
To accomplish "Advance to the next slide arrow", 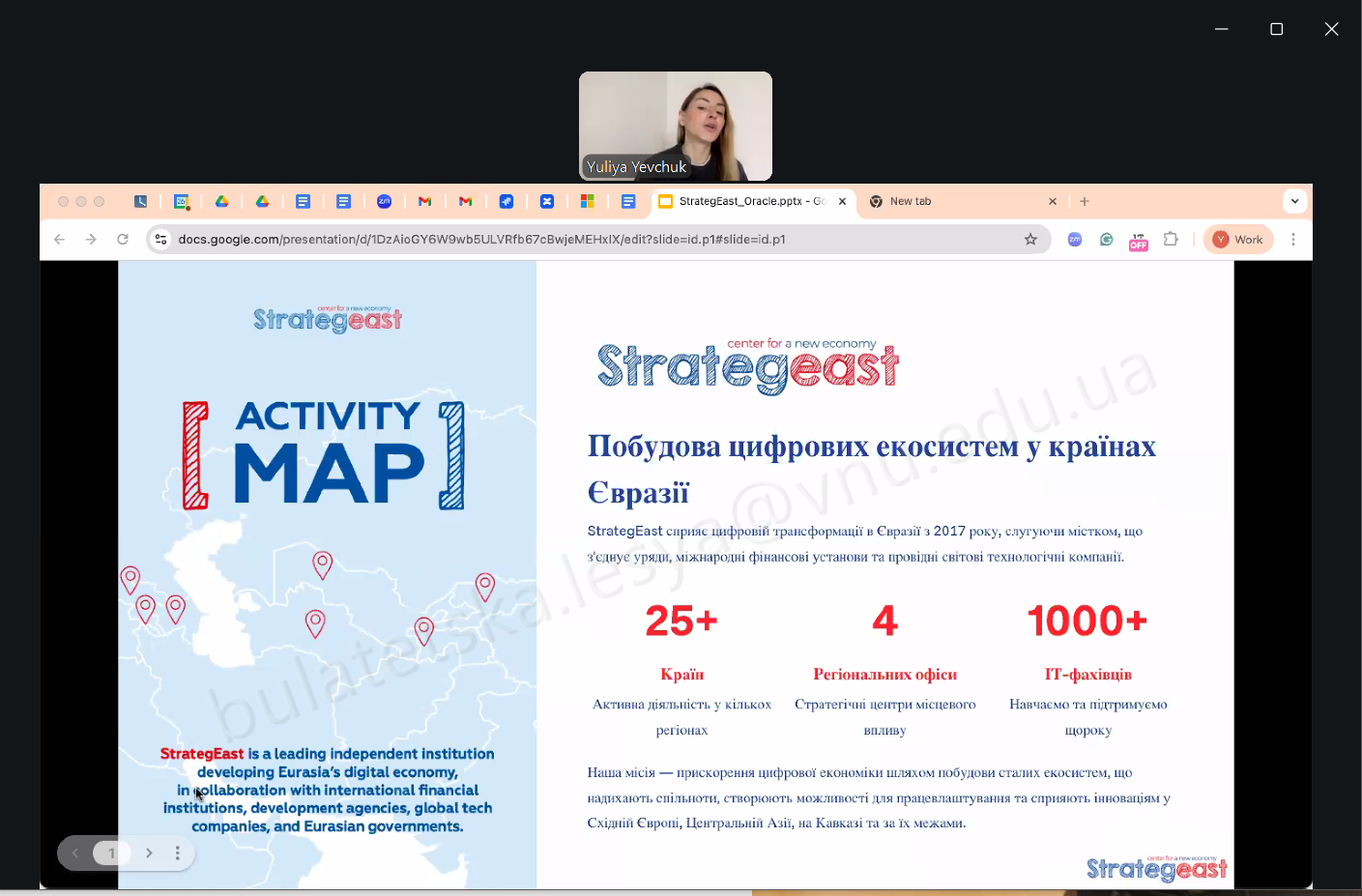I will [x=149, y=853].
